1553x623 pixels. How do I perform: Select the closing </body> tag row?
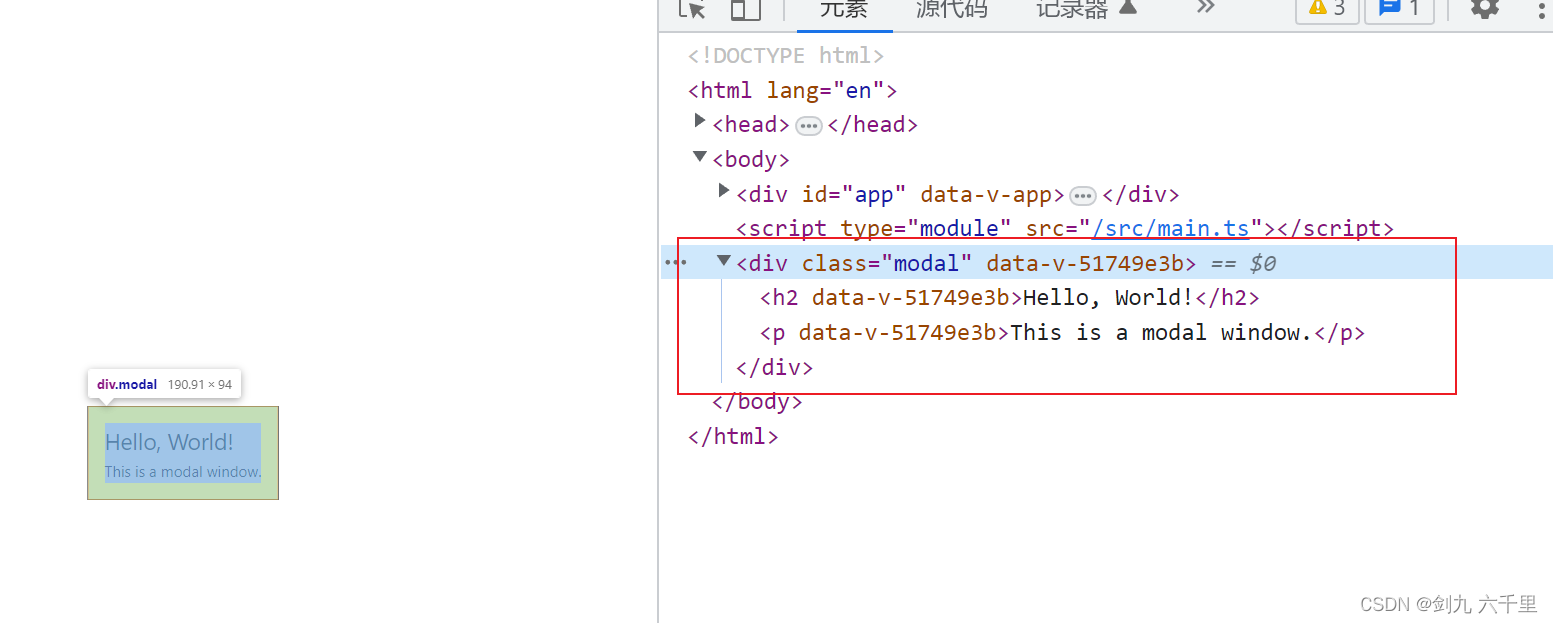[757, 402]
